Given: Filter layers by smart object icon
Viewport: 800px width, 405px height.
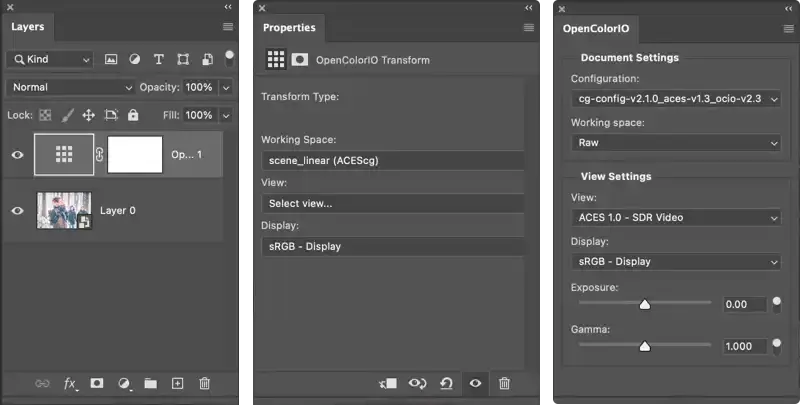Looking at the screenshot, I should pyautogui.click(x=207, y=59).
